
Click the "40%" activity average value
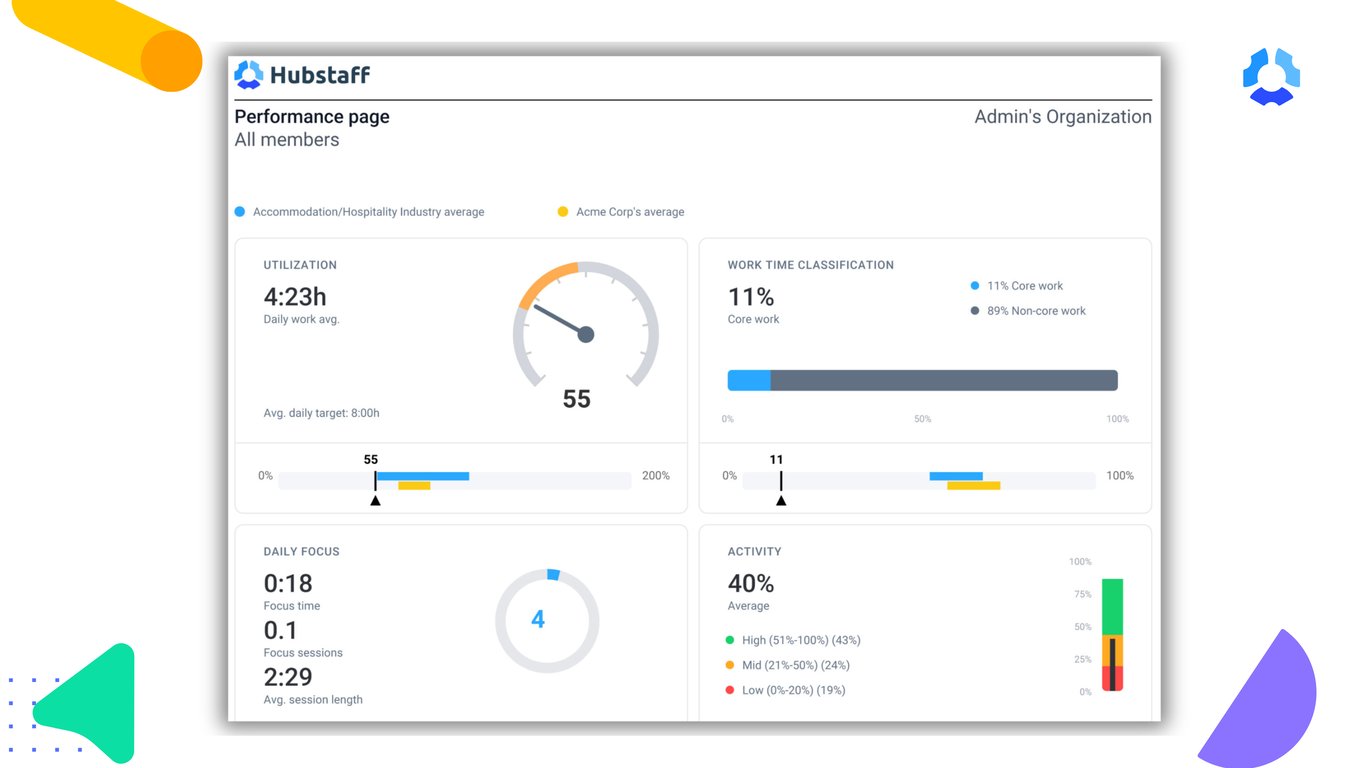click(x=751, y=583)
